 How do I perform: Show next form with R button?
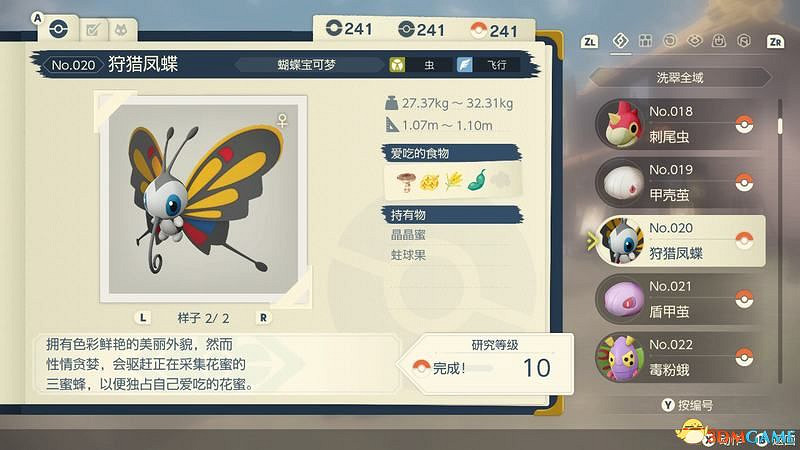[263, 317]
